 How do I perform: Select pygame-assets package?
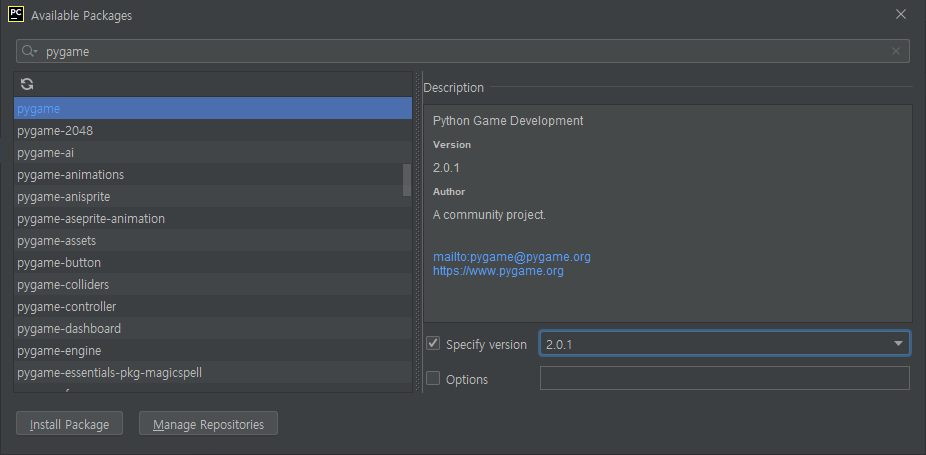pyautogui.click(x=213, y=241)
